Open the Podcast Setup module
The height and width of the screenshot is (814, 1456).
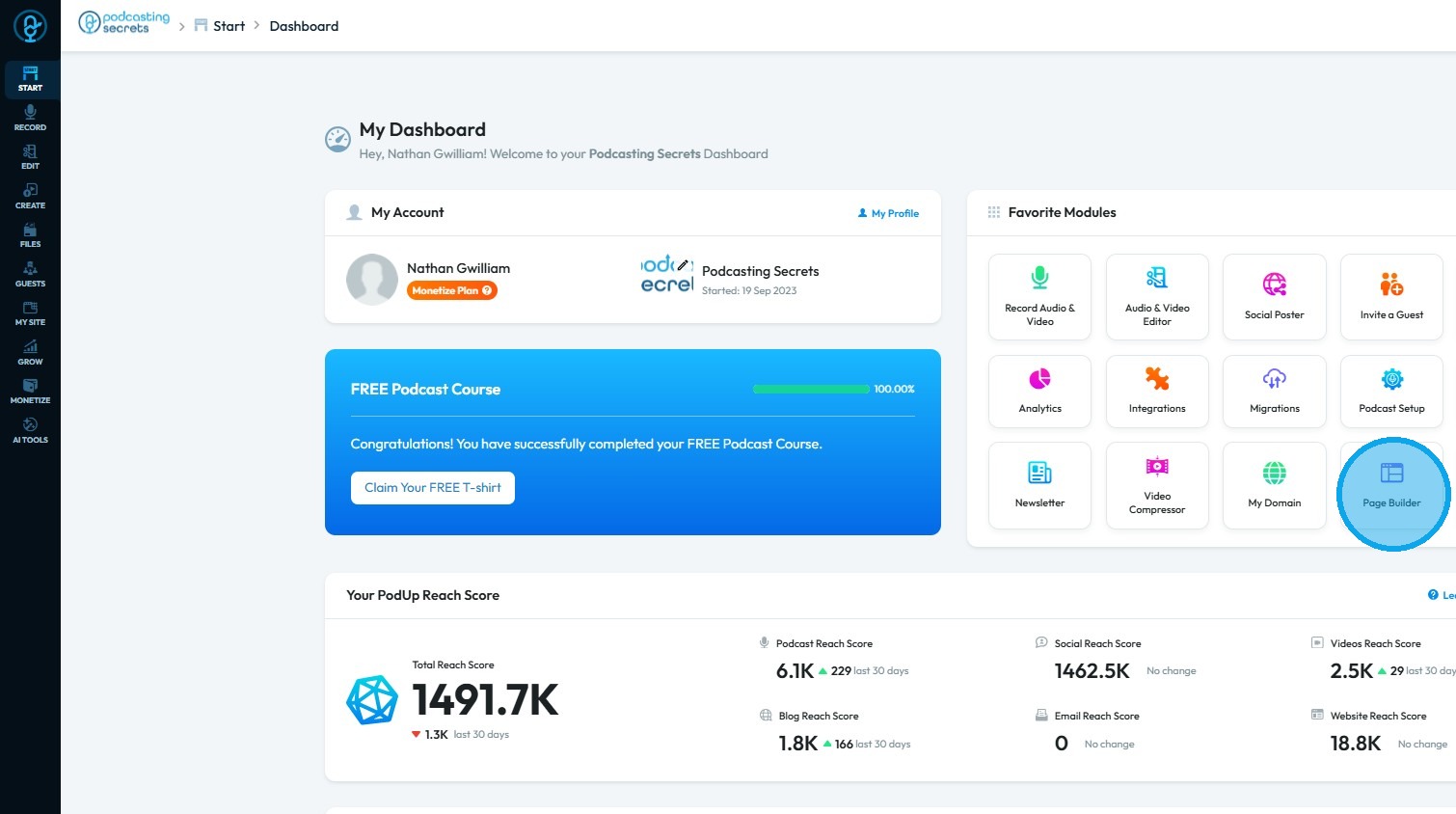click(1391, 391)
